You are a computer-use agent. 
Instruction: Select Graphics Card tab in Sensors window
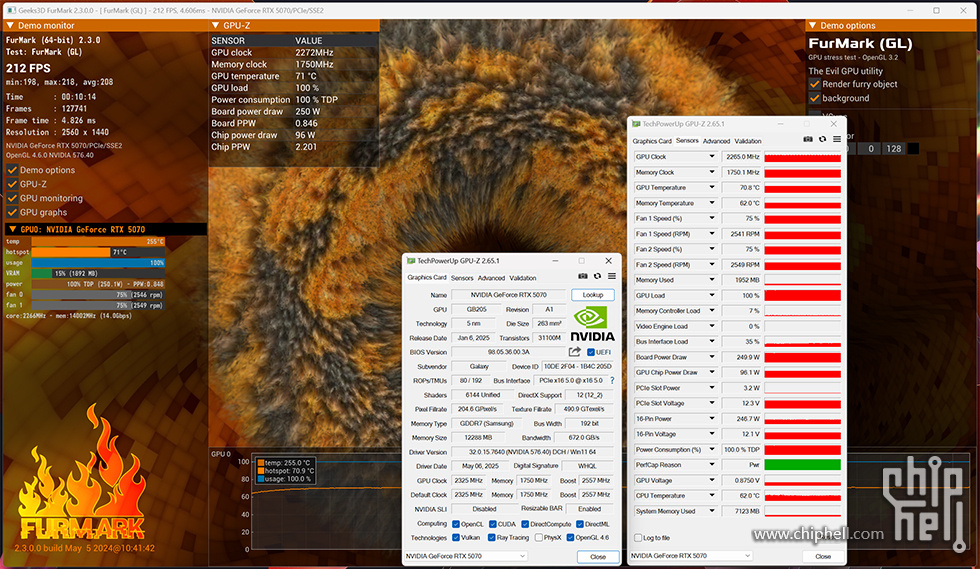(652, 141)
